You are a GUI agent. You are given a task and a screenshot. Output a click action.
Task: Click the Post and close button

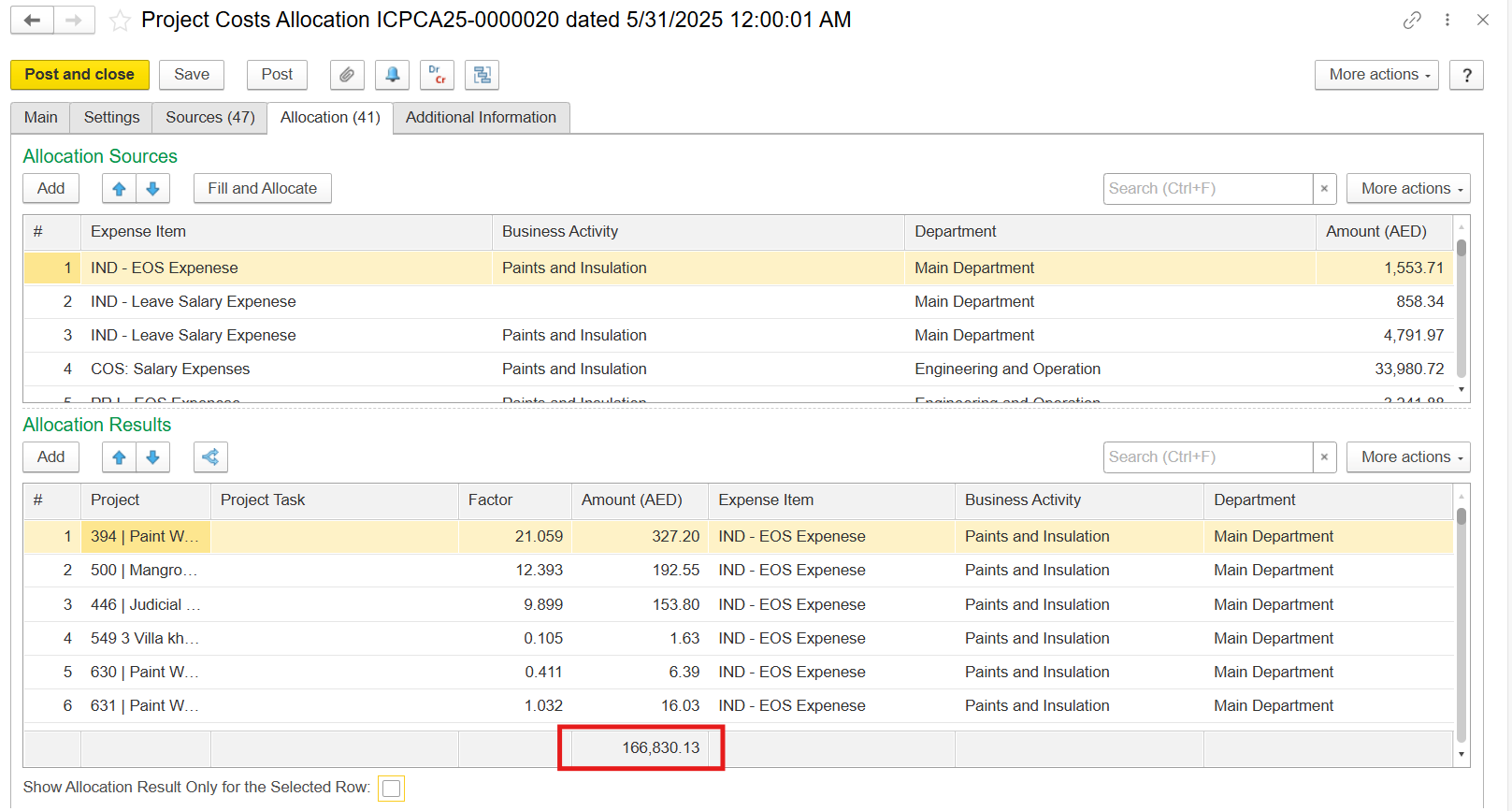[x=79, y=75]
